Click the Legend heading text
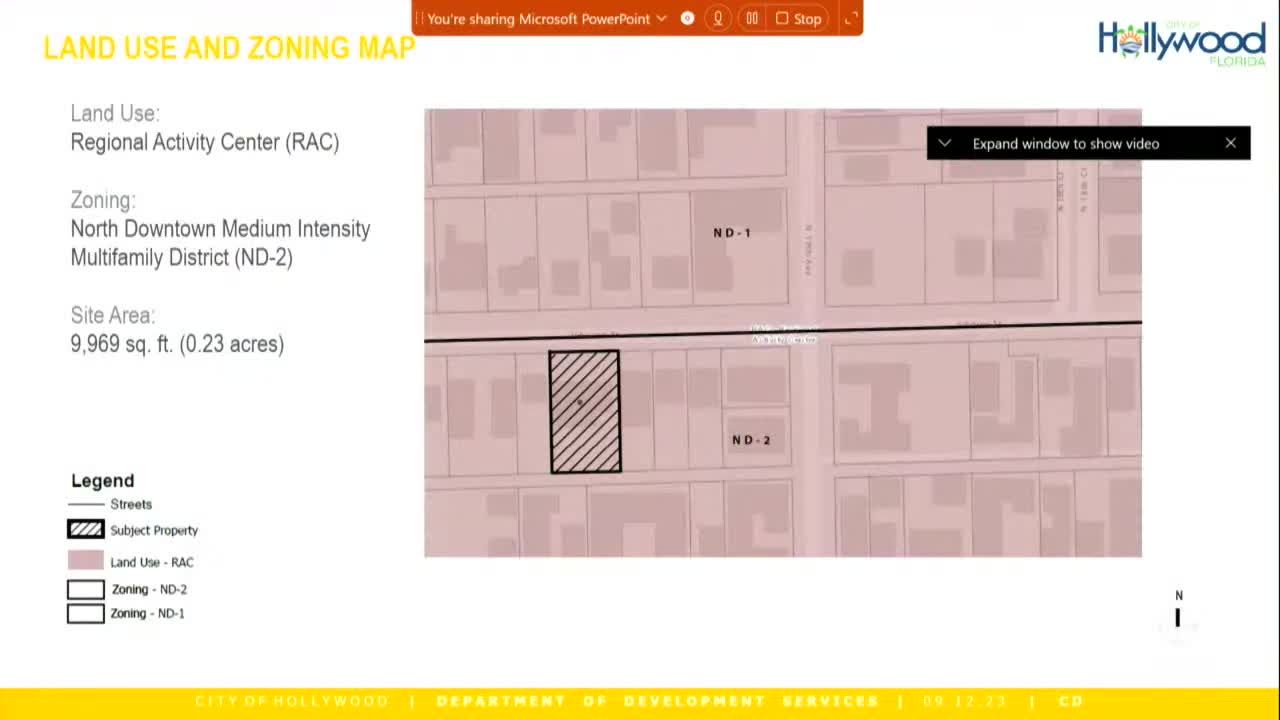Image resolution: width=1280 pixels, height=720 pixels. (102, 480)
